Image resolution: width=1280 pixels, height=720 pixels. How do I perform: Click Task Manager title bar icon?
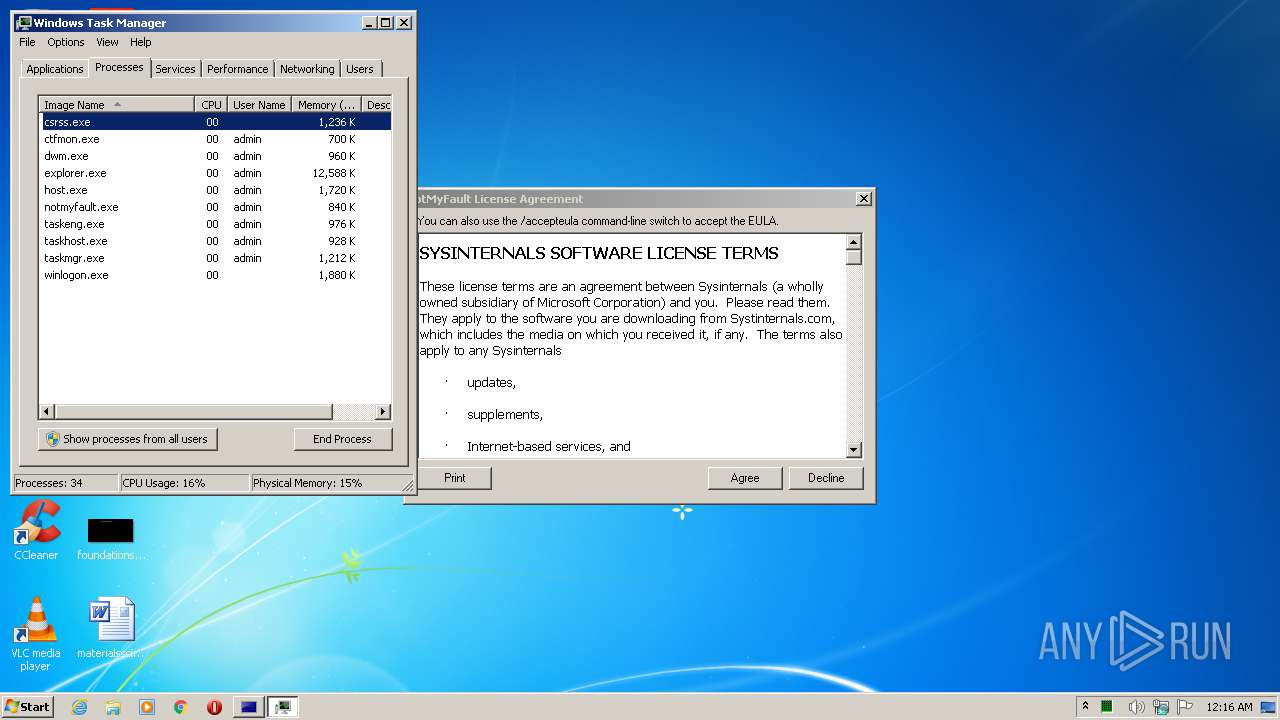click(24, 22)
